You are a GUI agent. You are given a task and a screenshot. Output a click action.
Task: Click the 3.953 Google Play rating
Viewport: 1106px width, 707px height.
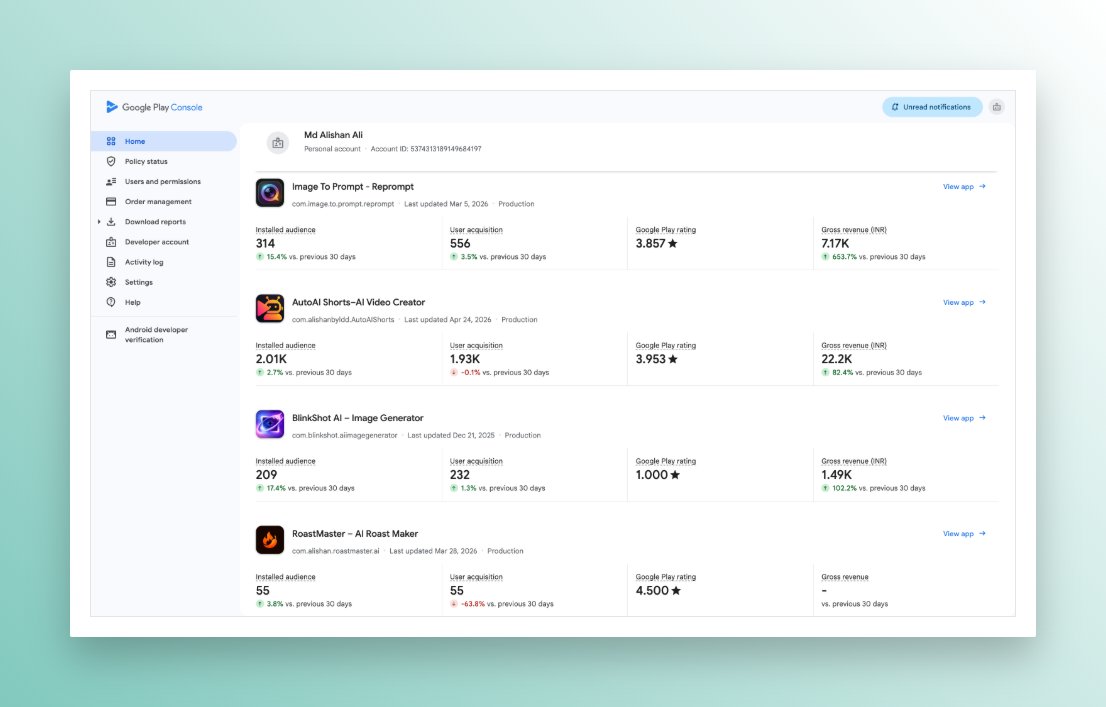point(656,359)
